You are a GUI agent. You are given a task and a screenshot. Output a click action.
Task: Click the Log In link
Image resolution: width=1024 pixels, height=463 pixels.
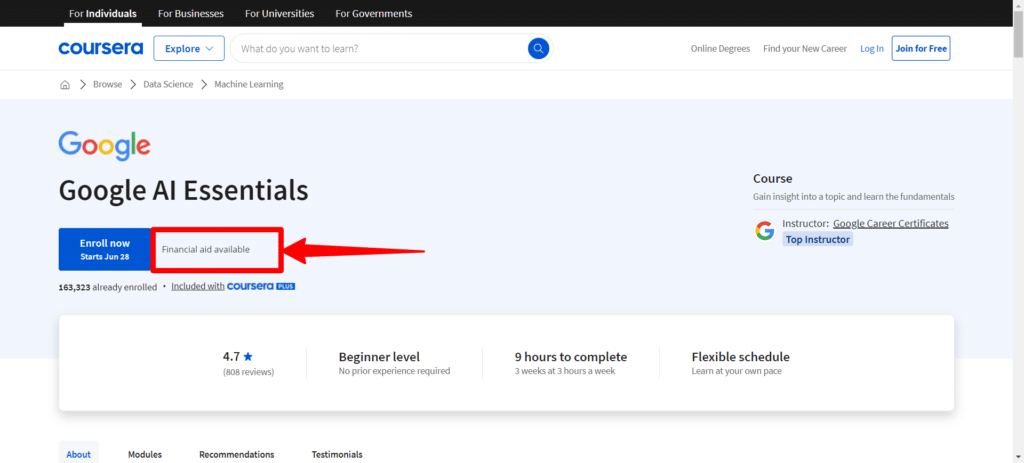click(x=872, y=48)
